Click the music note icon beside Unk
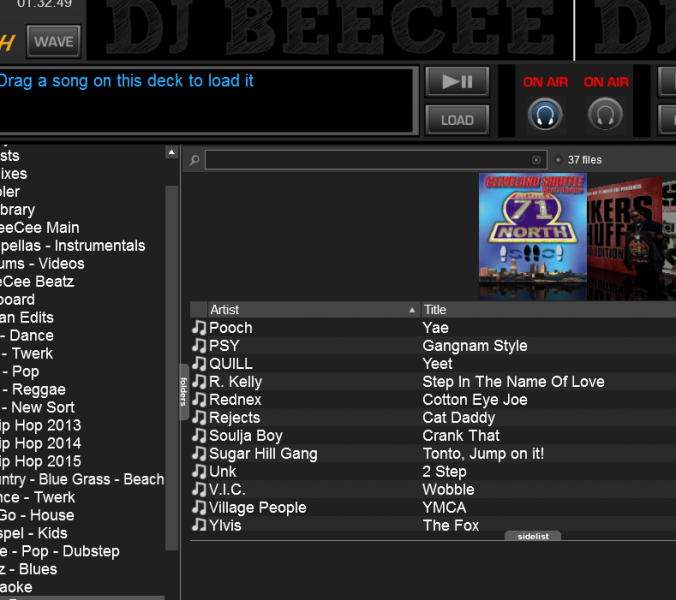 point(199,471)
